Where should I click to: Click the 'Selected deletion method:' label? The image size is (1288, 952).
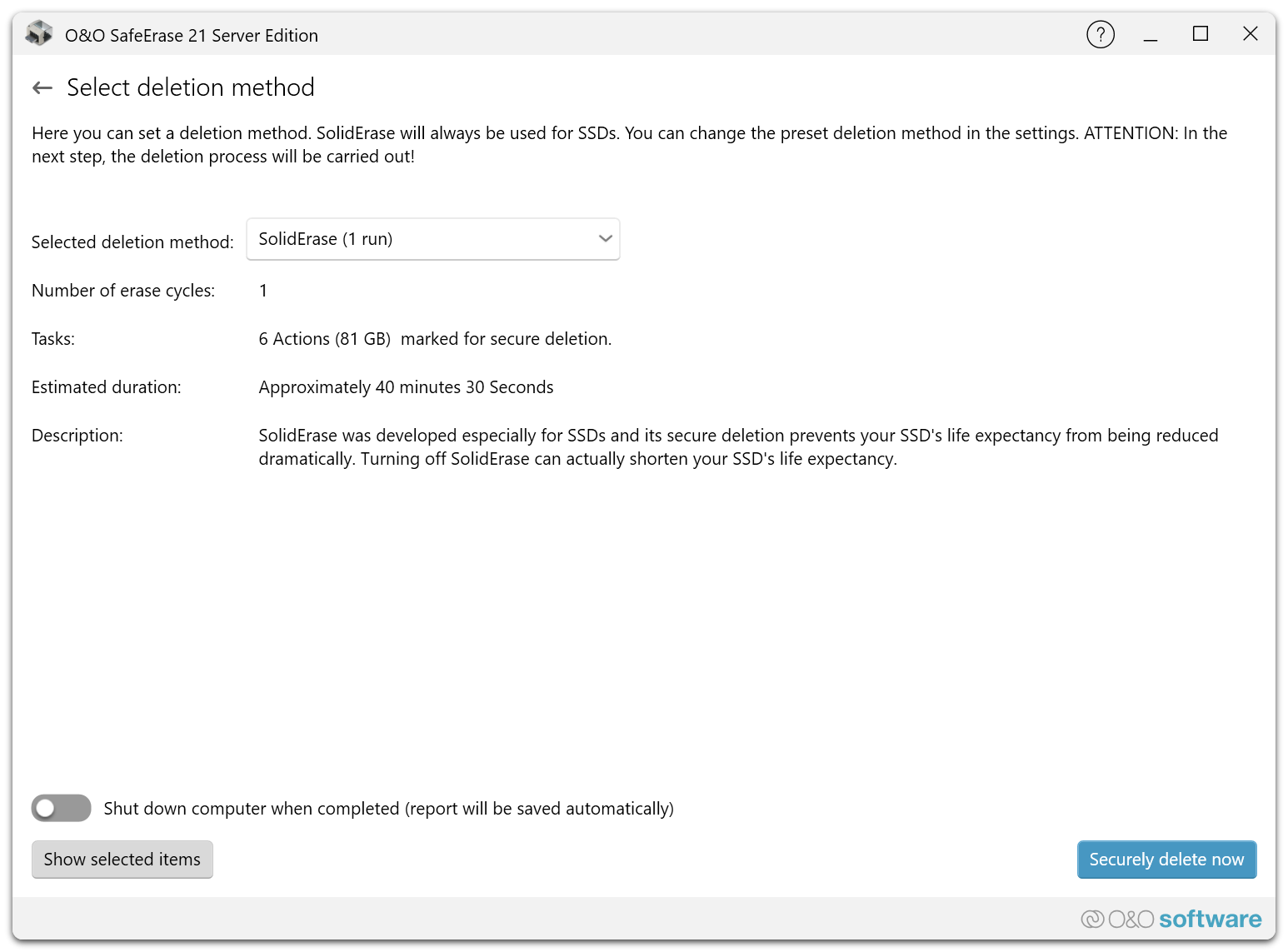click(132, 242)
